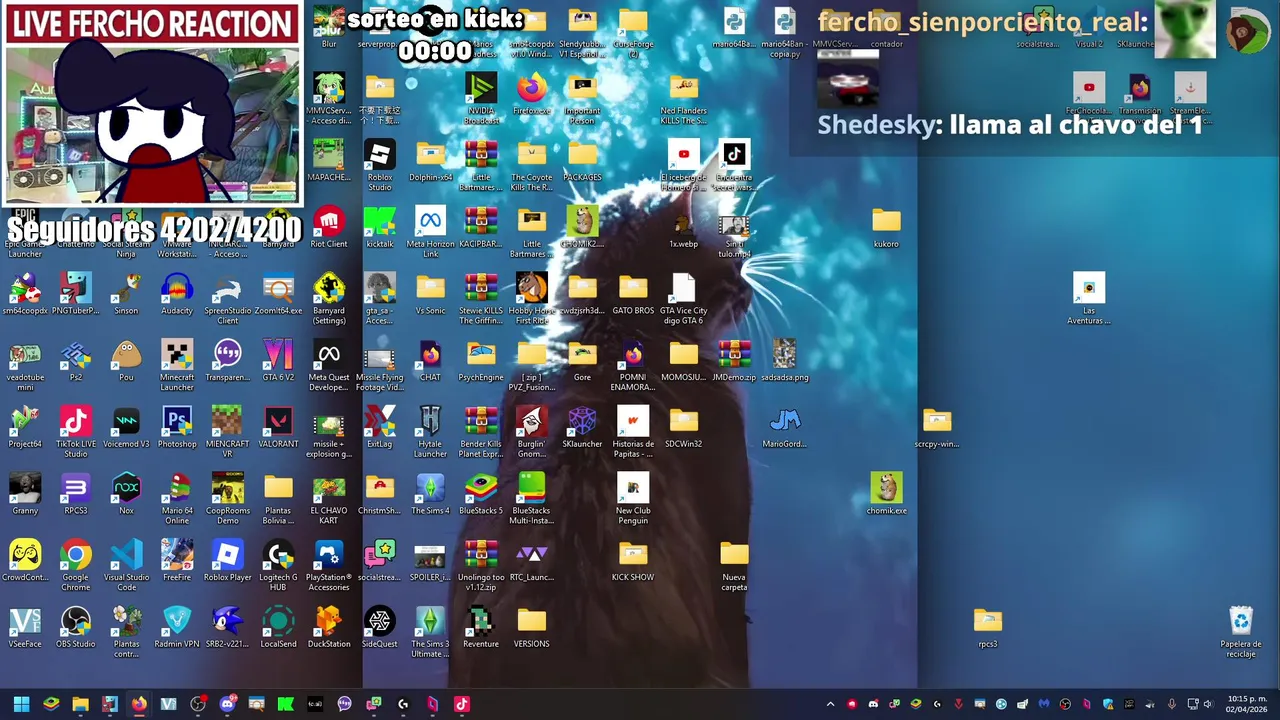Launch the Riot Client shortcut

click(329, 227)
